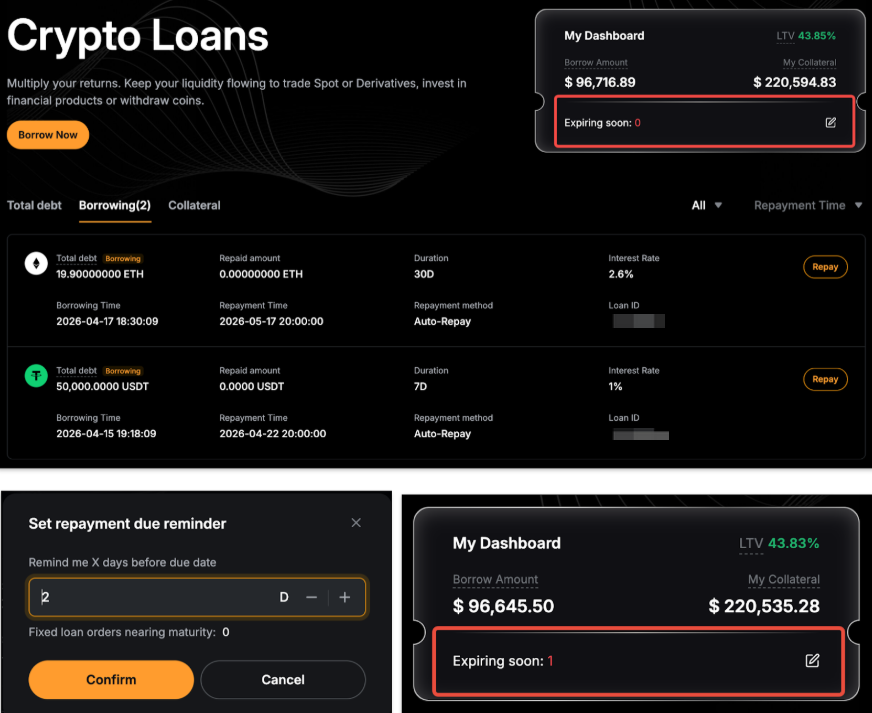Confirm the repayment due reminder
Image resolution: width=872 pixels, height=713 pixels.
coord(111,679)
